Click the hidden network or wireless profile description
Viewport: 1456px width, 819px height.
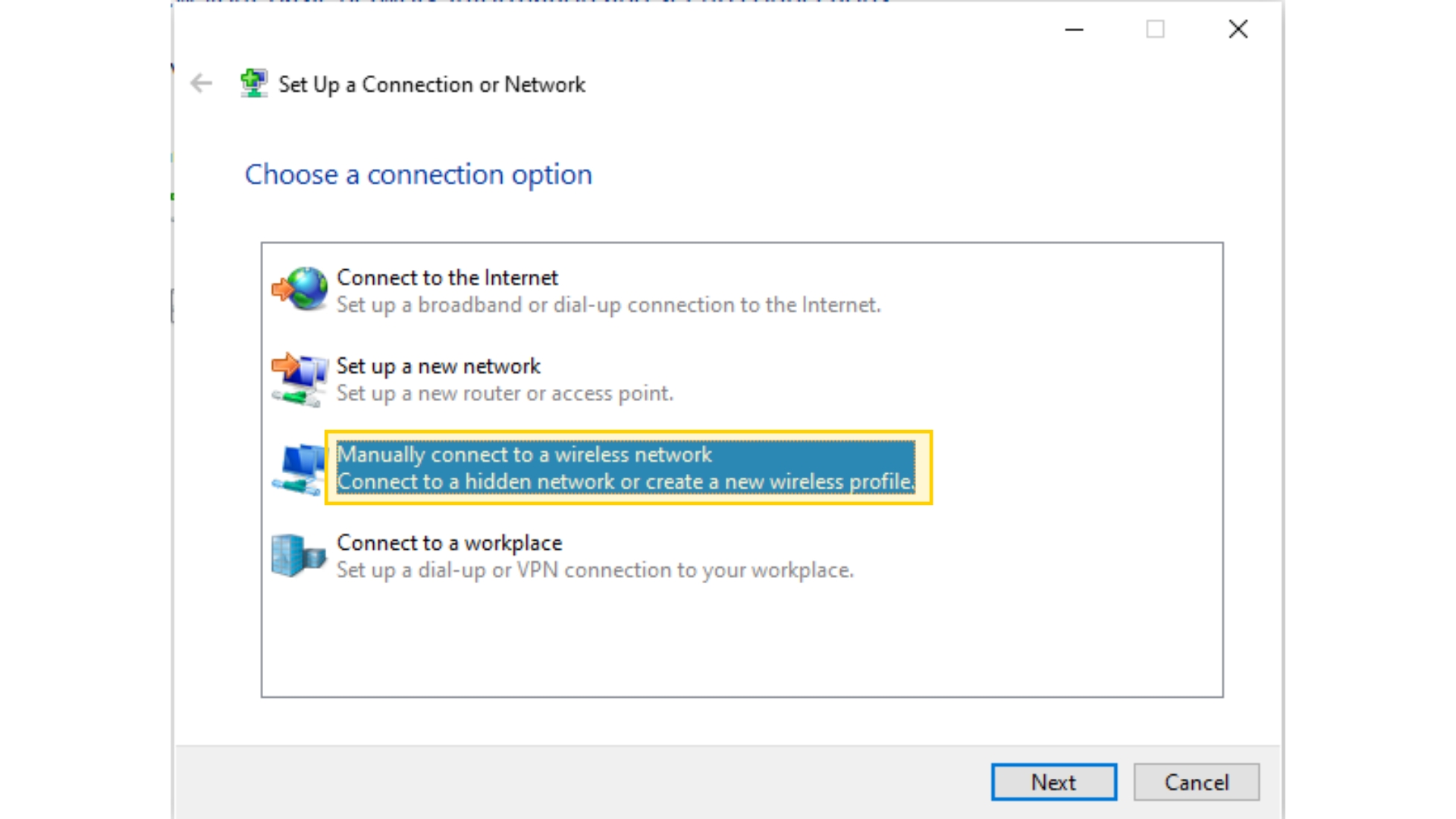tap(625, 482)
